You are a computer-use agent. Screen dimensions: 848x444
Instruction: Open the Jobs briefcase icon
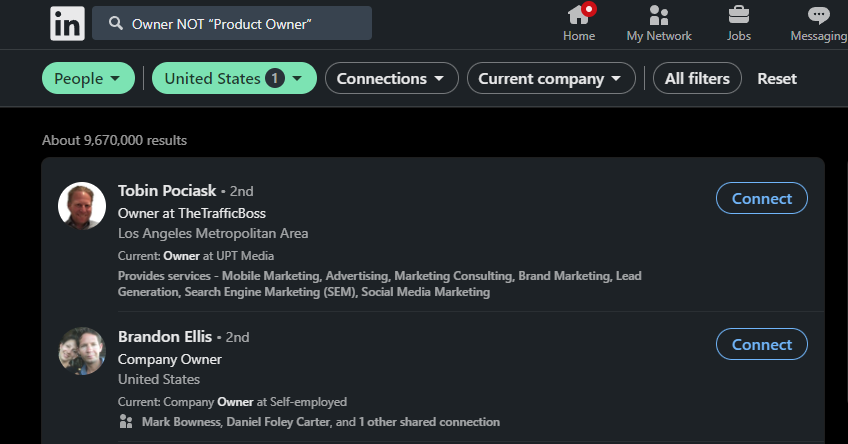click(x=738, y=15)
